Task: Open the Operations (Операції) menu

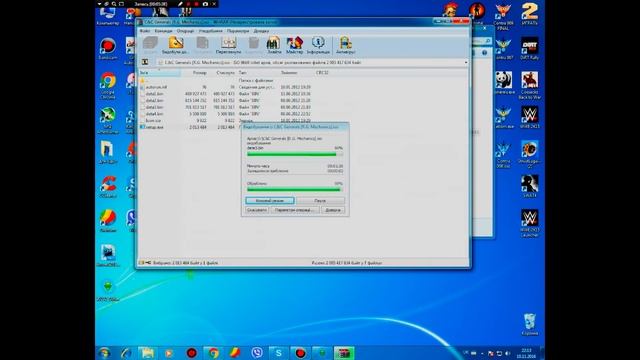Action: click(x=185, y=31)
